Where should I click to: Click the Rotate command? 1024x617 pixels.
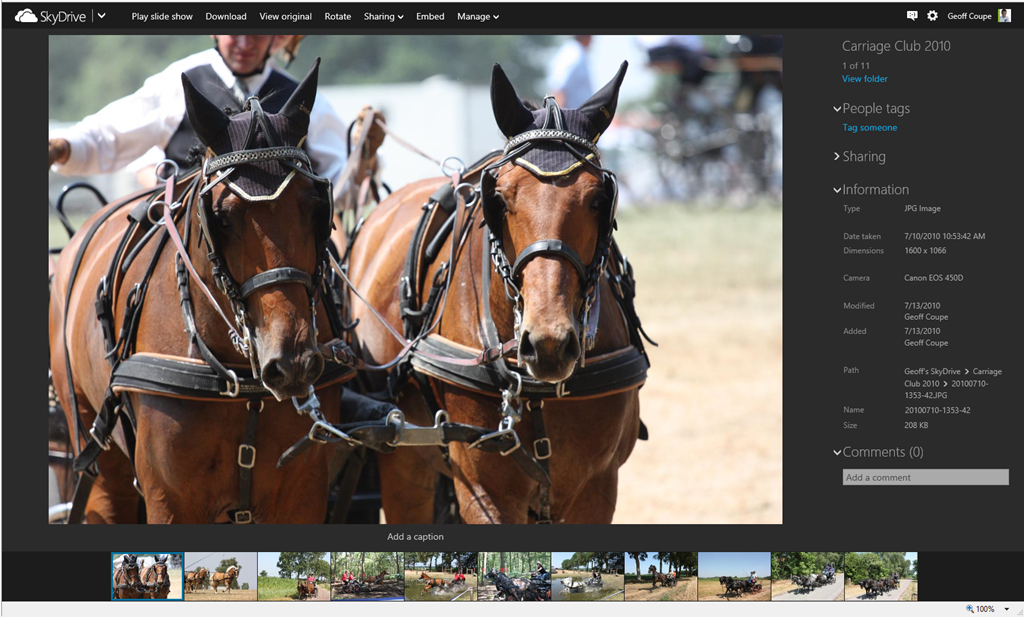(338, 16)
